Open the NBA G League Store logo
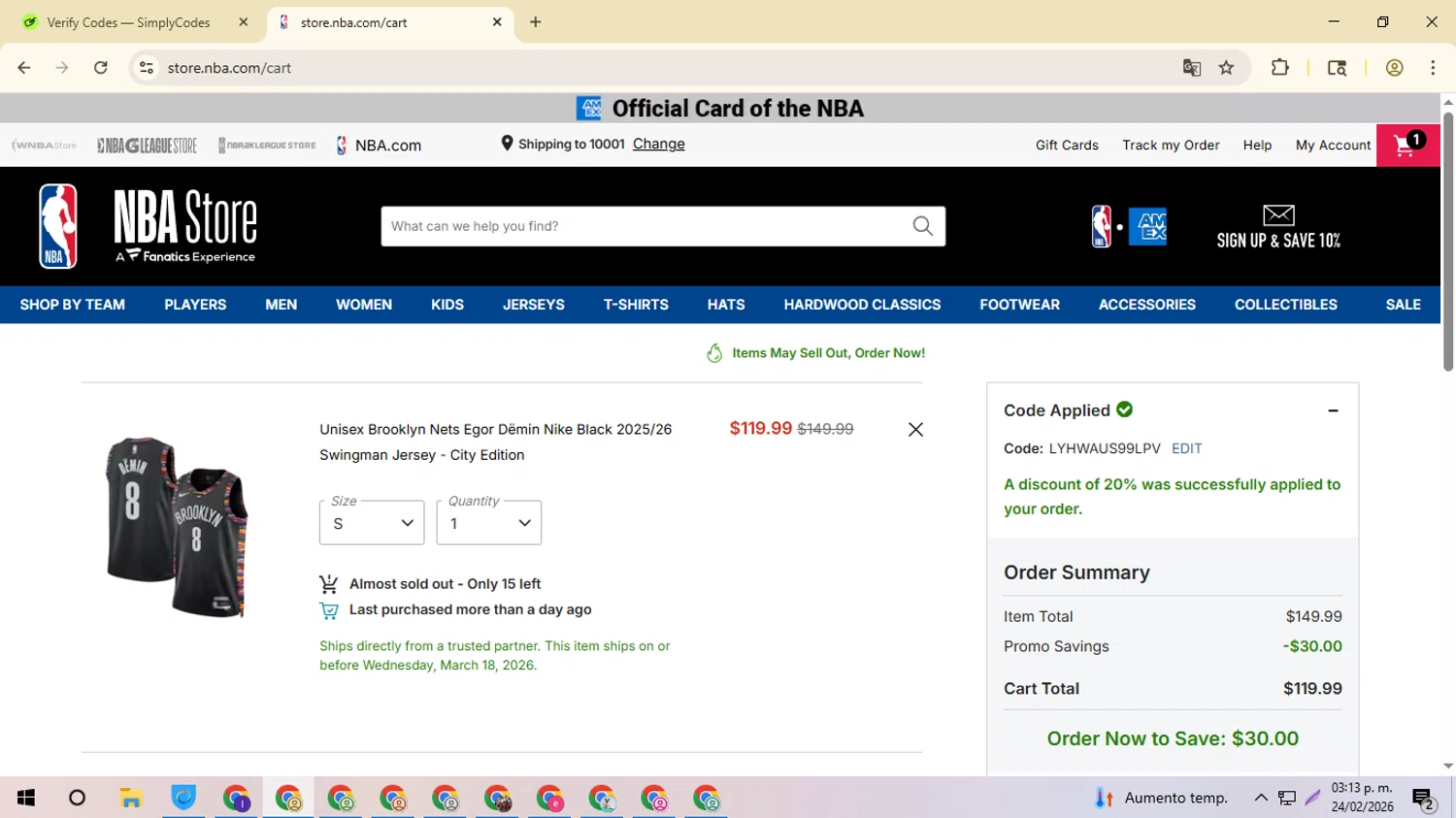 147,146
